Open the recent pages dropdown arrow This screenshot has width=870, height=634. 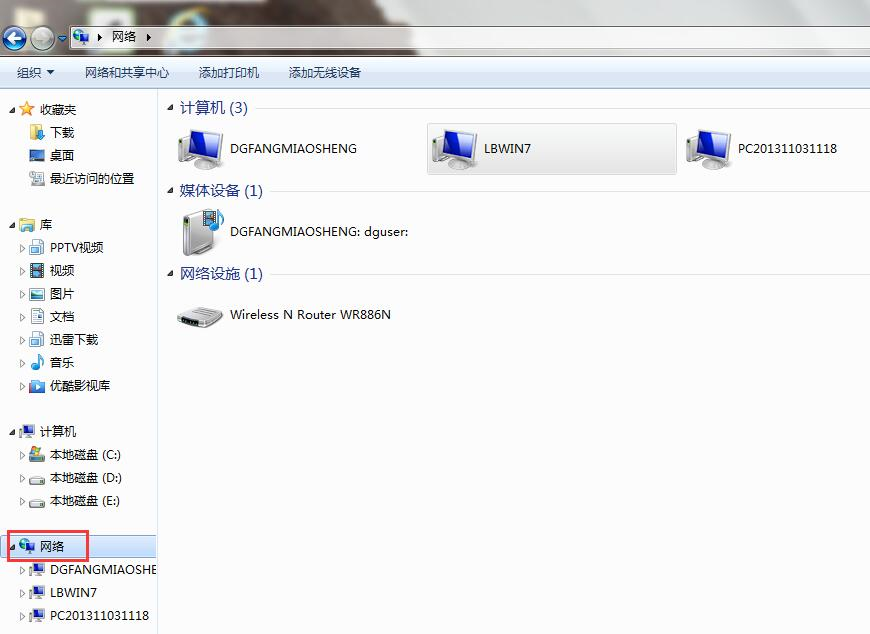click(62, 38)
